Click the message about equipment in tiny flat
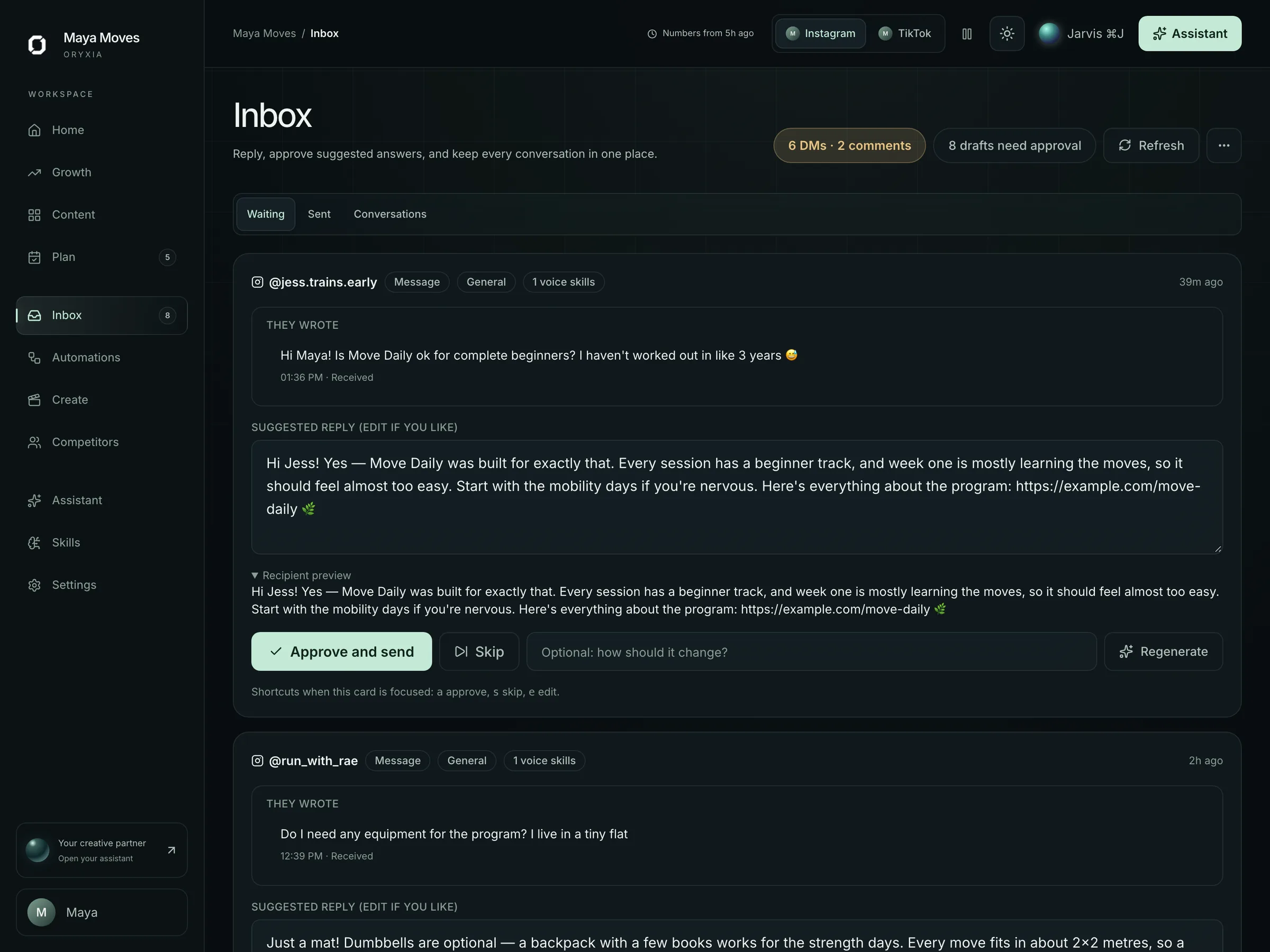 point(453,834)
